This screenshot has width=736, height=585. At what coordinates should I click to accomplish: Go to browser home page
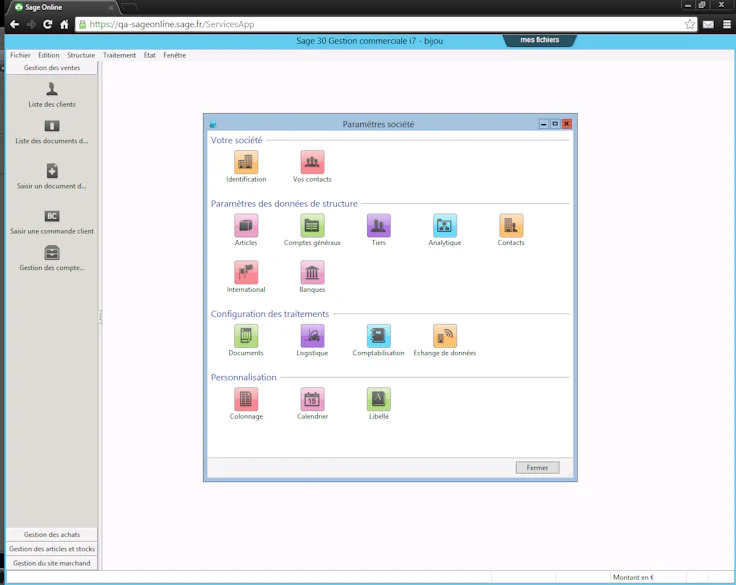click(64, 24)
